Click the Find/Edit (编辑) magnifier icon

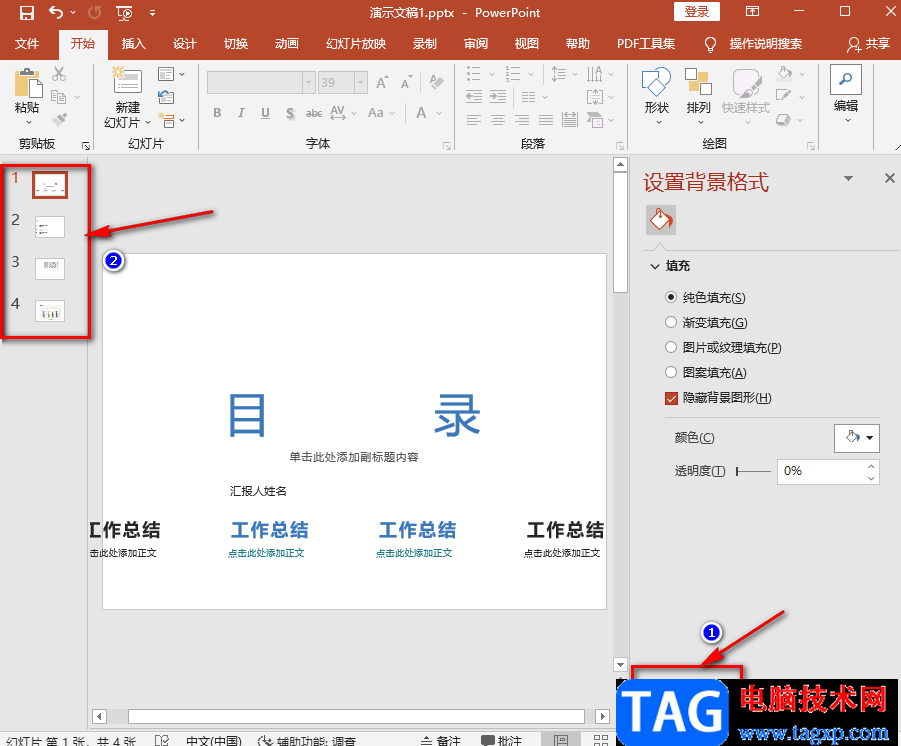pos(846,80)
